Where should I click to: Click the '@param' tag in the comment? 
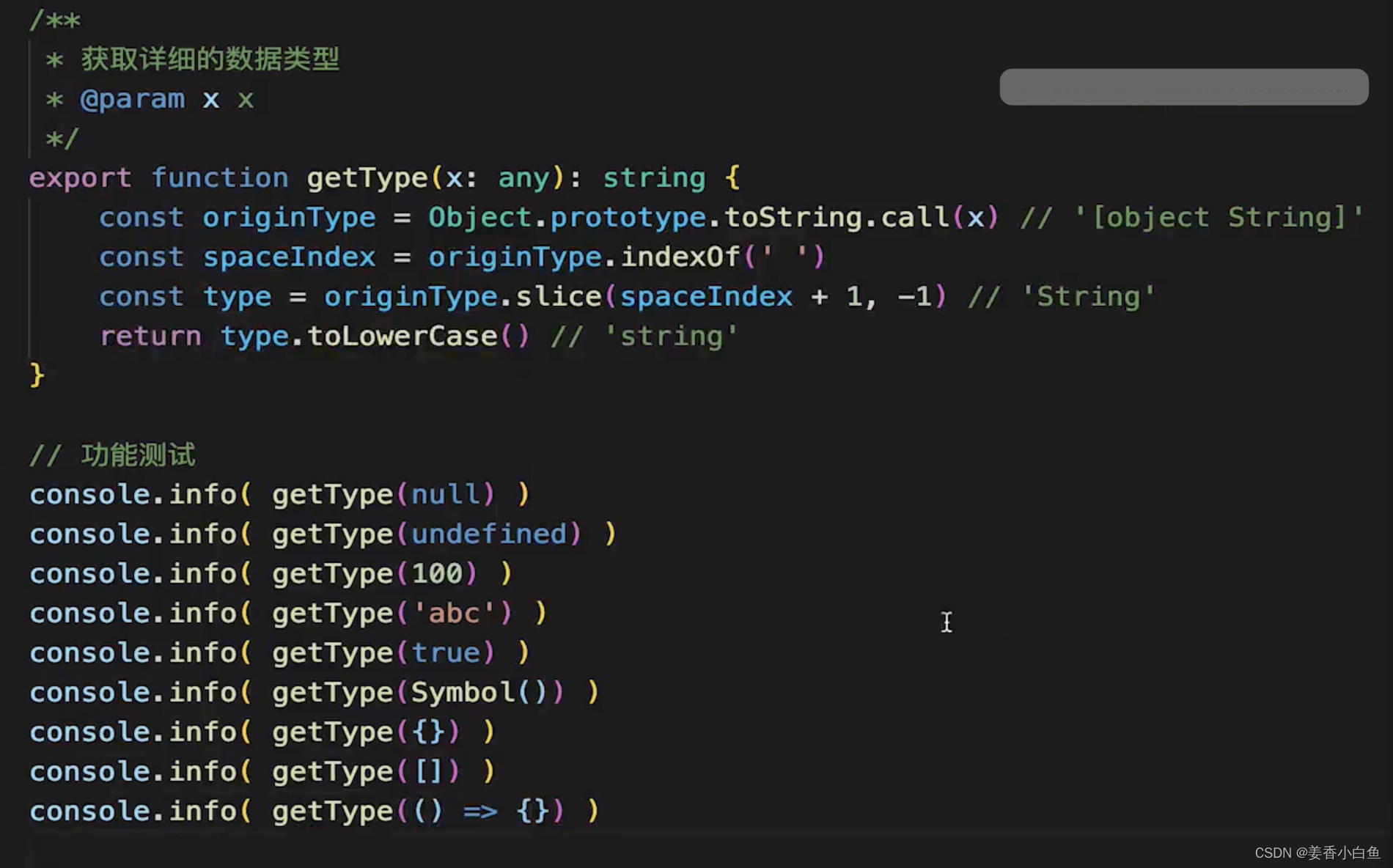pyautogui.click(x=133, y=99)
